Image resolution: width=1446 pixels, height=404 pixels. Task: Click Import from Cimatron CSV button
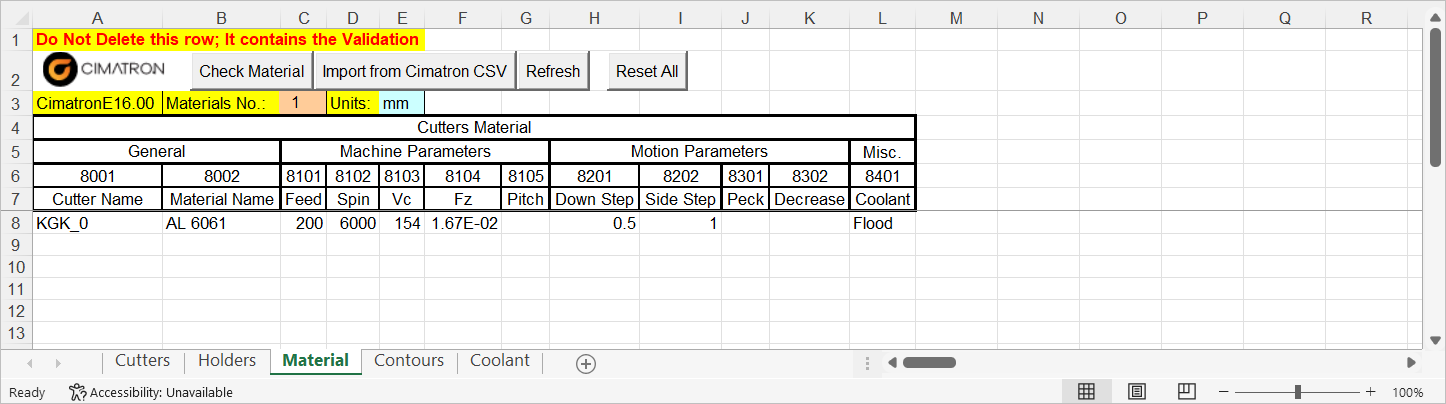tap(414, 71)
